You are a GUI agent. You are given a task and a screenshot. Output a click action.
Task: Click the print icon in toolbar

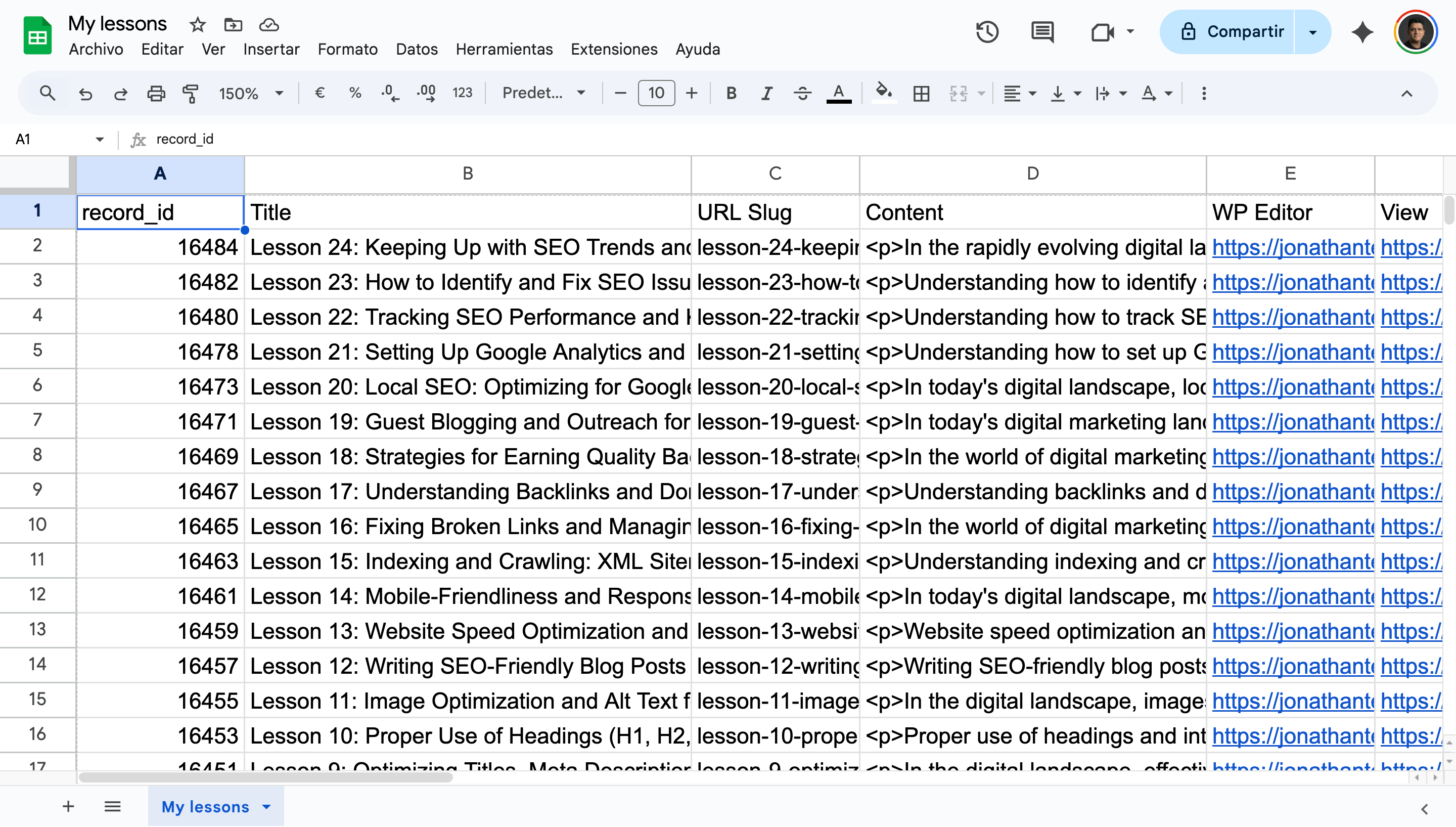click(156, 93)
